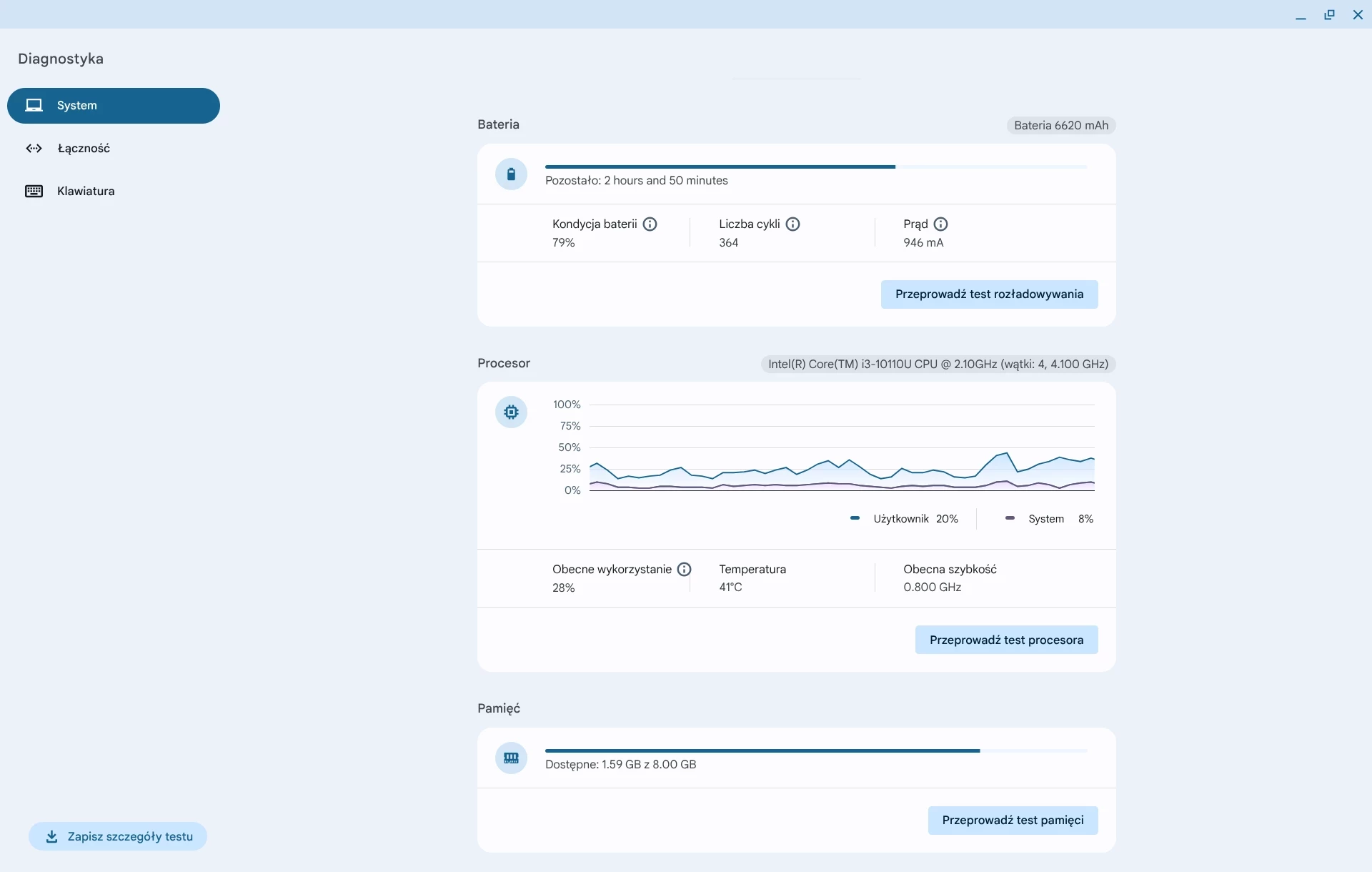
Task: Select the System navigation item
Action: pos(114,106)
